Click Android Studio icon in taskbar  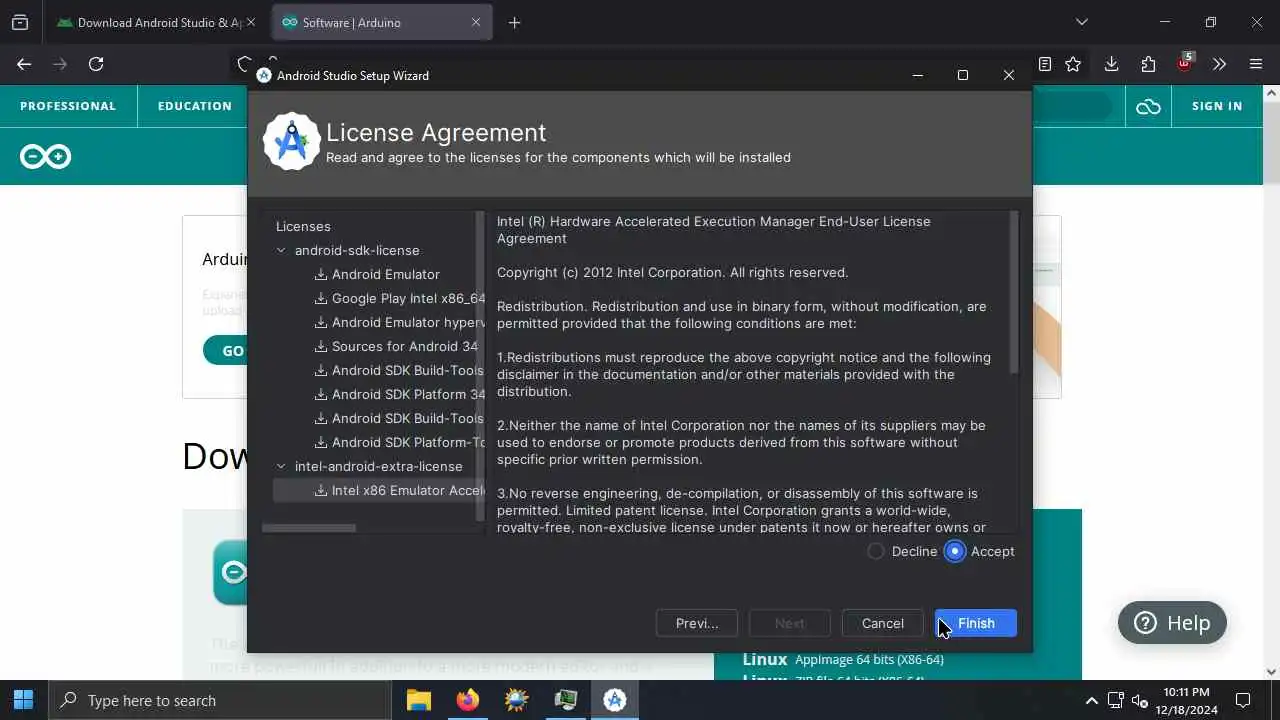[614, 700]
